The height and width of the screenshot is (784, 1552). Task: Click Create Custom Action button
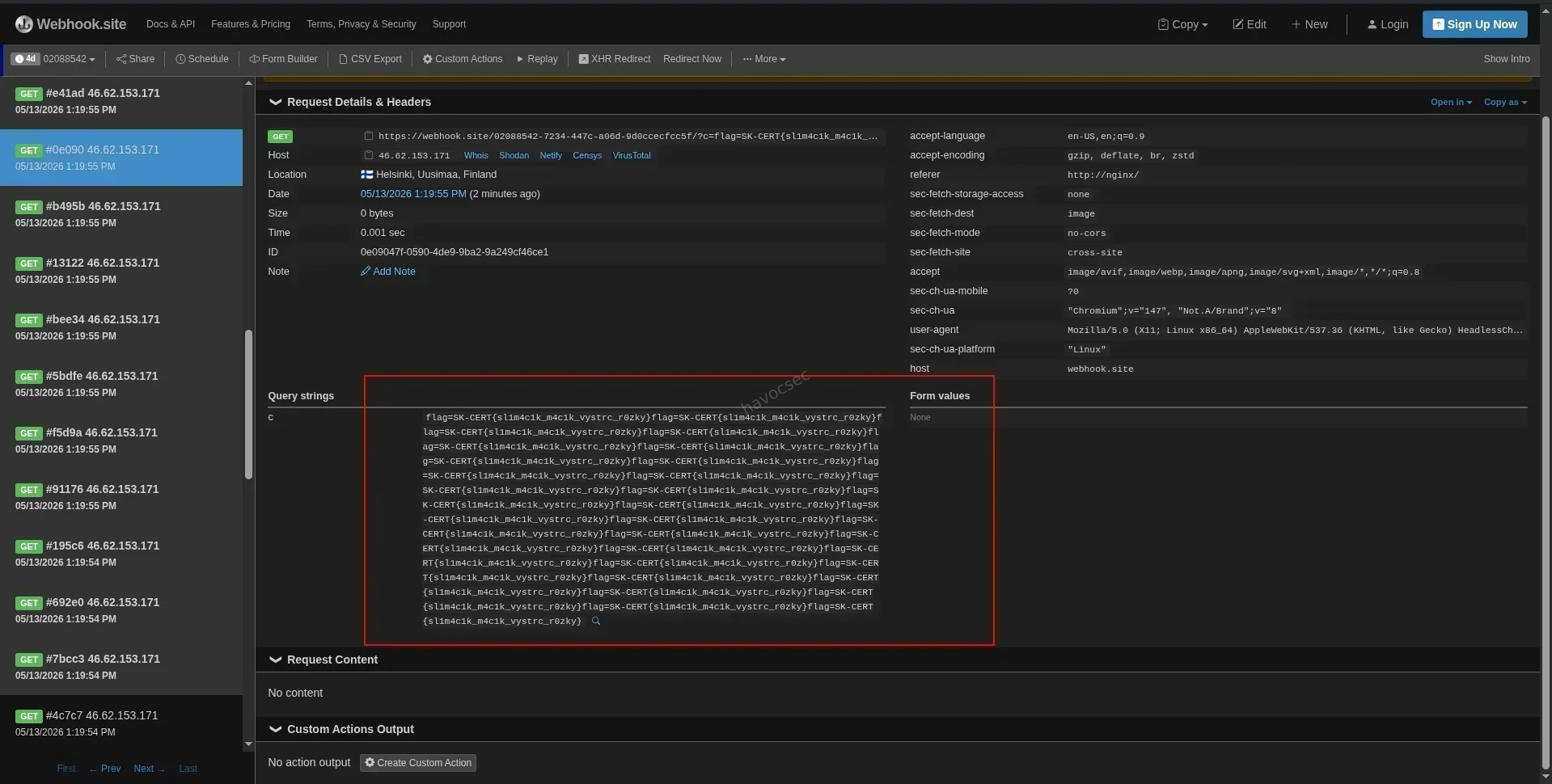click(418, 763)
